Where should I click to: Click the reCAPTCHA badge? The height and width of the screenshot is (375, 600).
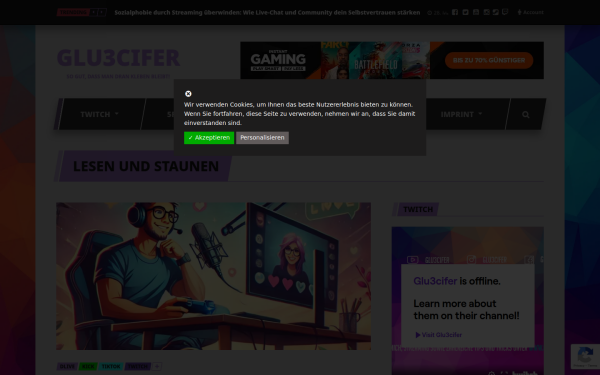tap(585, 356)
